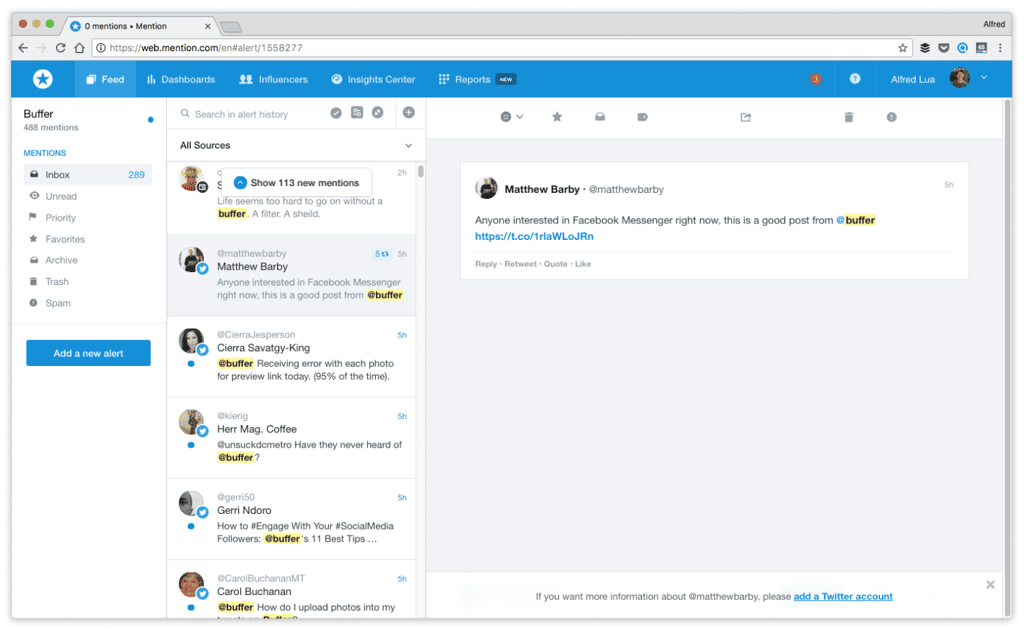Image resolution: width=1024 pixels, height=629 pixels.
Task: Go to the Influencers tab
Action: tap(273, 79)
